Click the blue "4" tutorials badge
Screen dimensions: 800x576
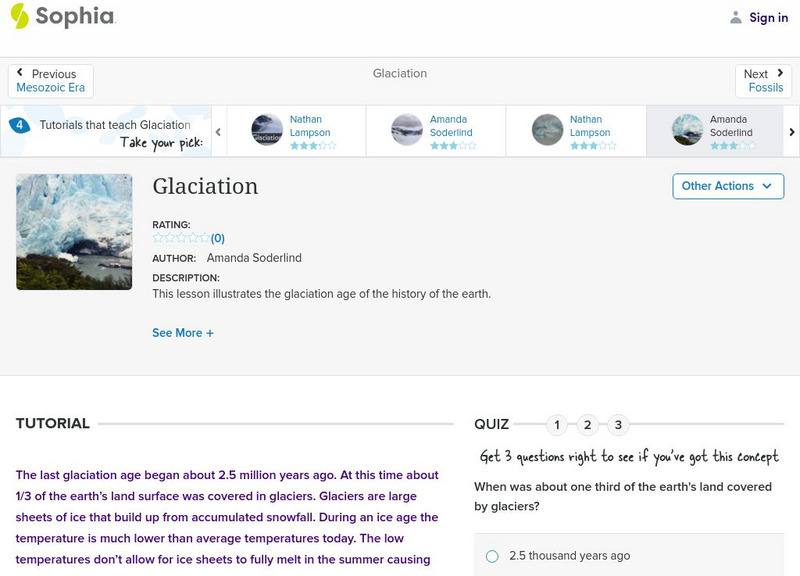coord(18,125)
